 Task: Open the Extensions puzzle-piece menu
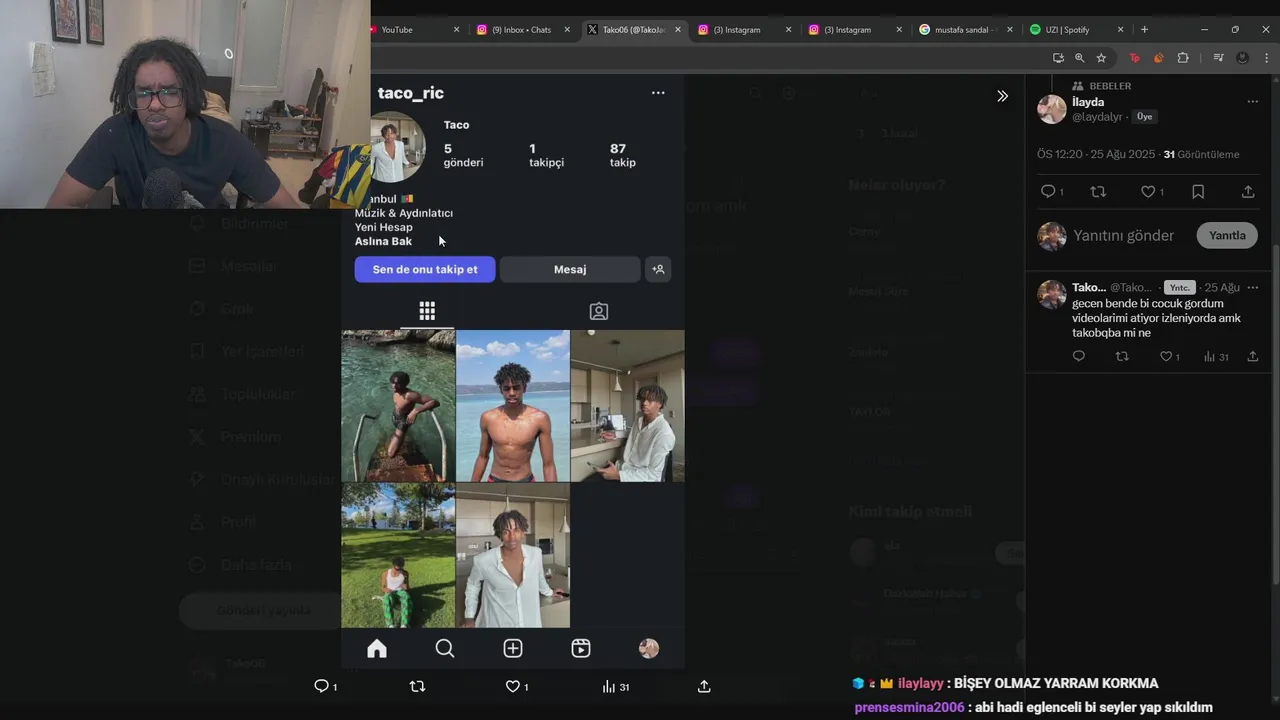1183,58
